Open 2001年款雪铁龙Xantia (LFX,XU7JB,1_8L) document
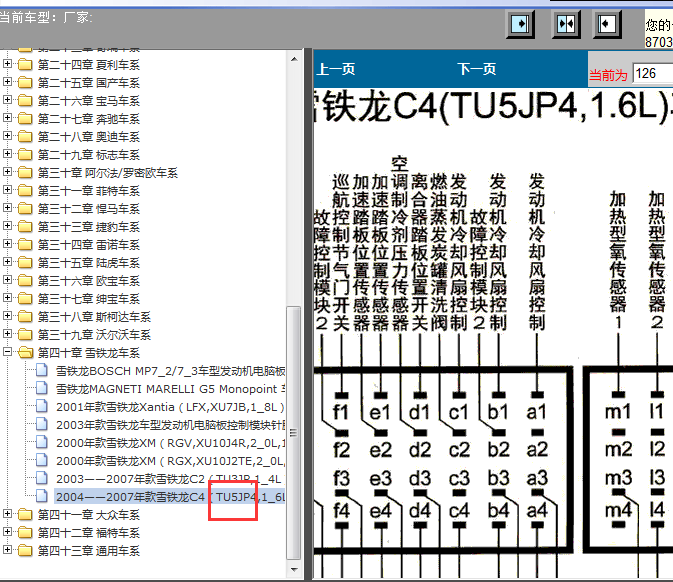 [170, 407]
